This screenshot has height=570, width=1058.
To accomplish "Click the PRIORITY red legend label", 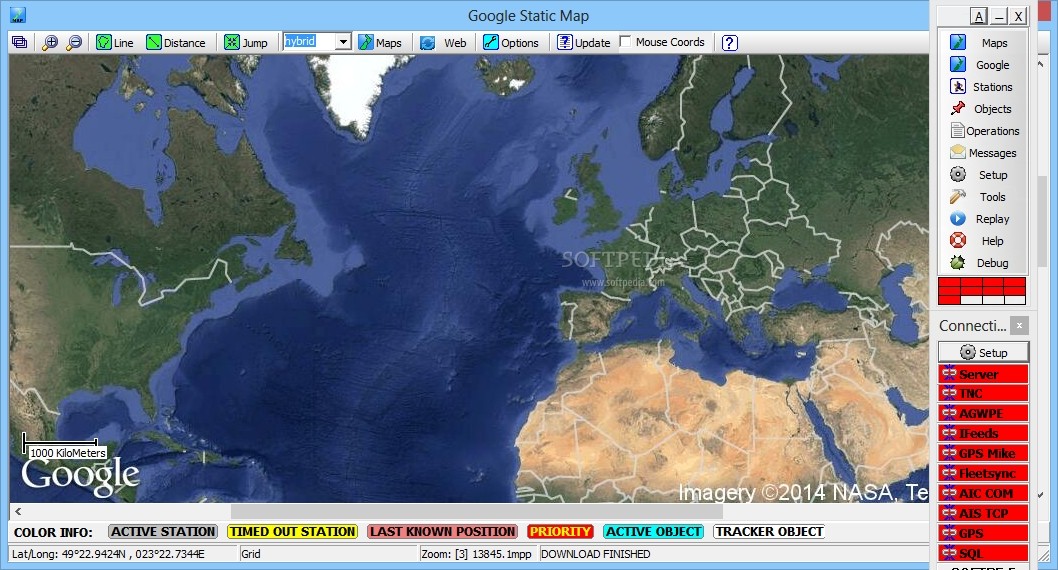I will tap(560, 532).
